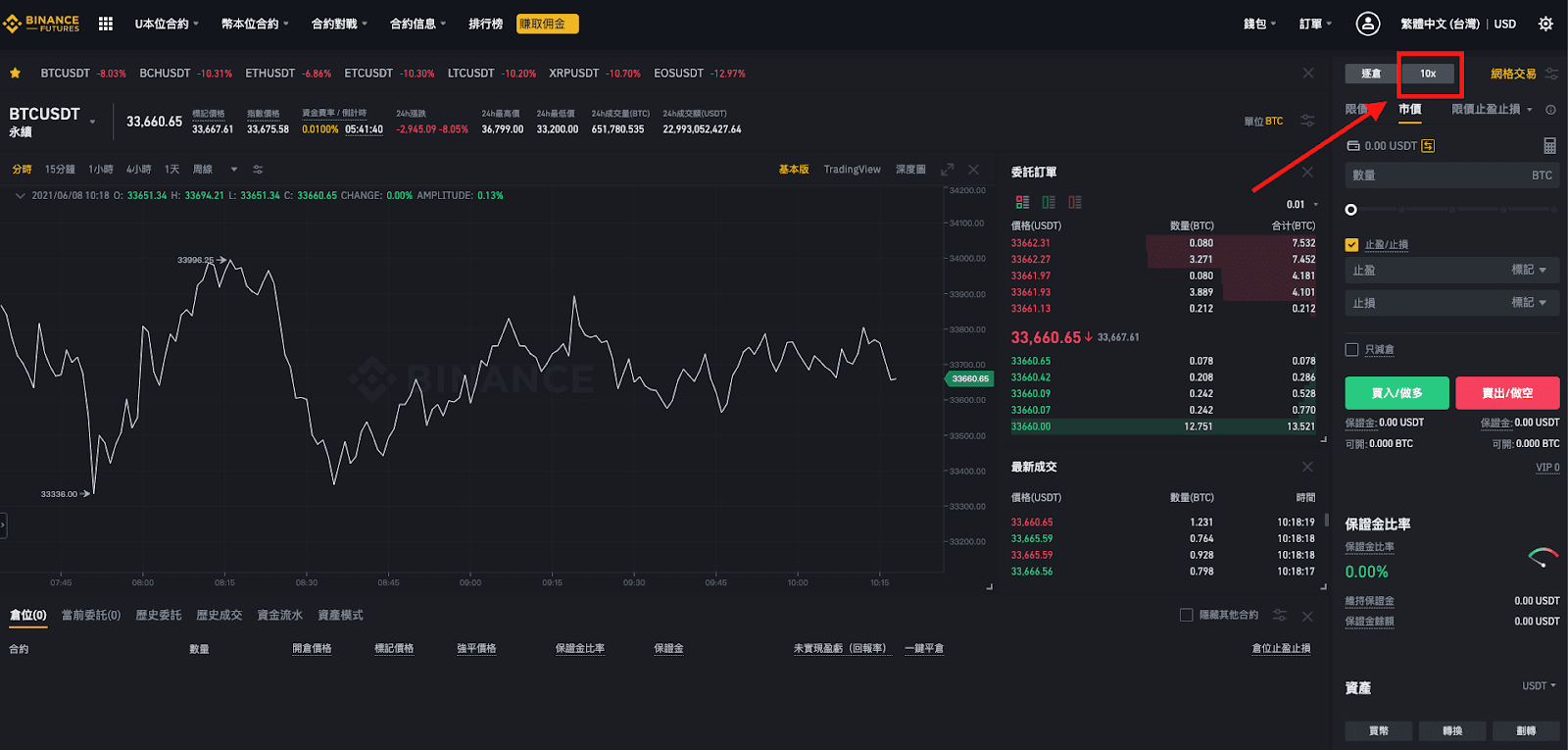Image resolution: width=1568 pixels, height=750 pixels.
Task: Click the transfer icon next to 0.00 USDT
Action: click(x=1428, y=146)
